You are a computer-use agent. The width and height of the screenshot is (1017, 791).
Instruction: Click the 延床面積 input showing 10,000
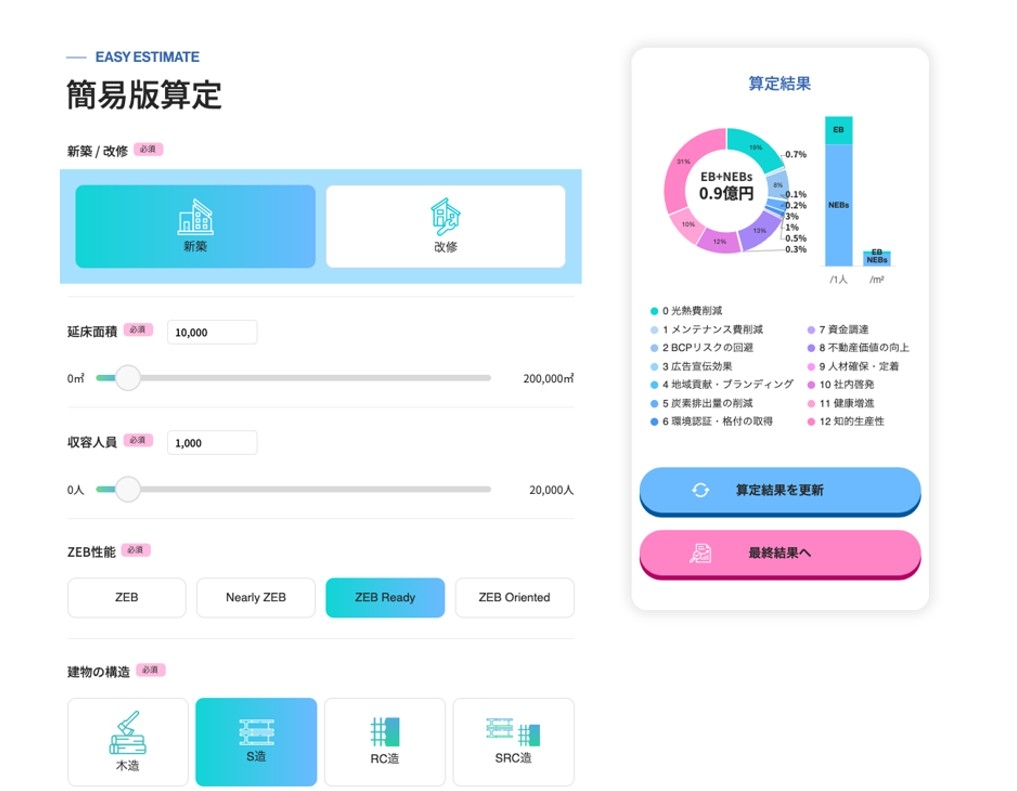click(211, 331)
